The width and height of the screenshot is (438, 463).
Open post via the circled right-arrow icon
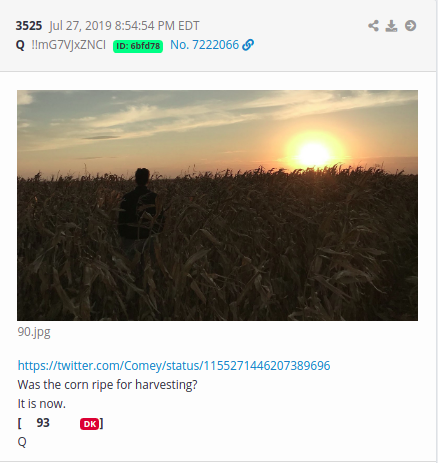pos(410,26)
